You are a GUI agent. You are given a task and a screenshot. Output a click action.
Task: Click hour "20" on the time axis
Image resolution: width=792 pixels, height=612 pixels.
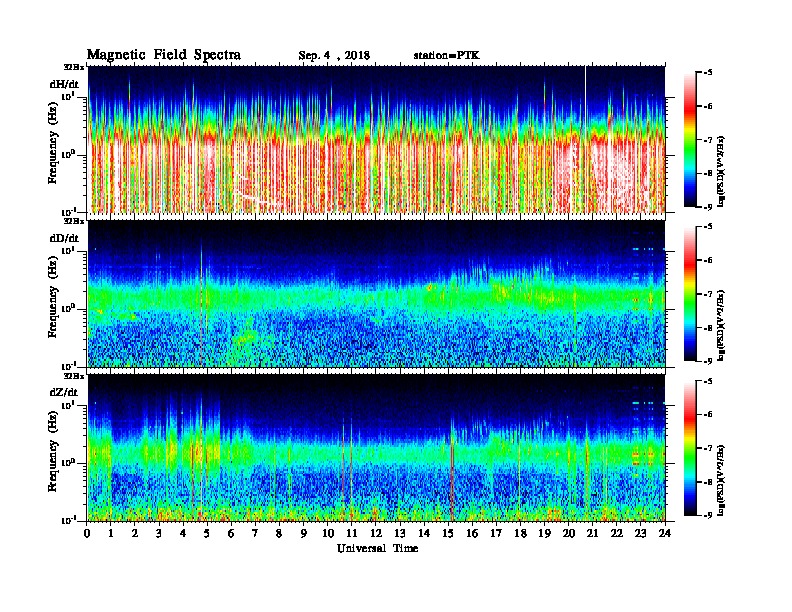tap(569, 533)
